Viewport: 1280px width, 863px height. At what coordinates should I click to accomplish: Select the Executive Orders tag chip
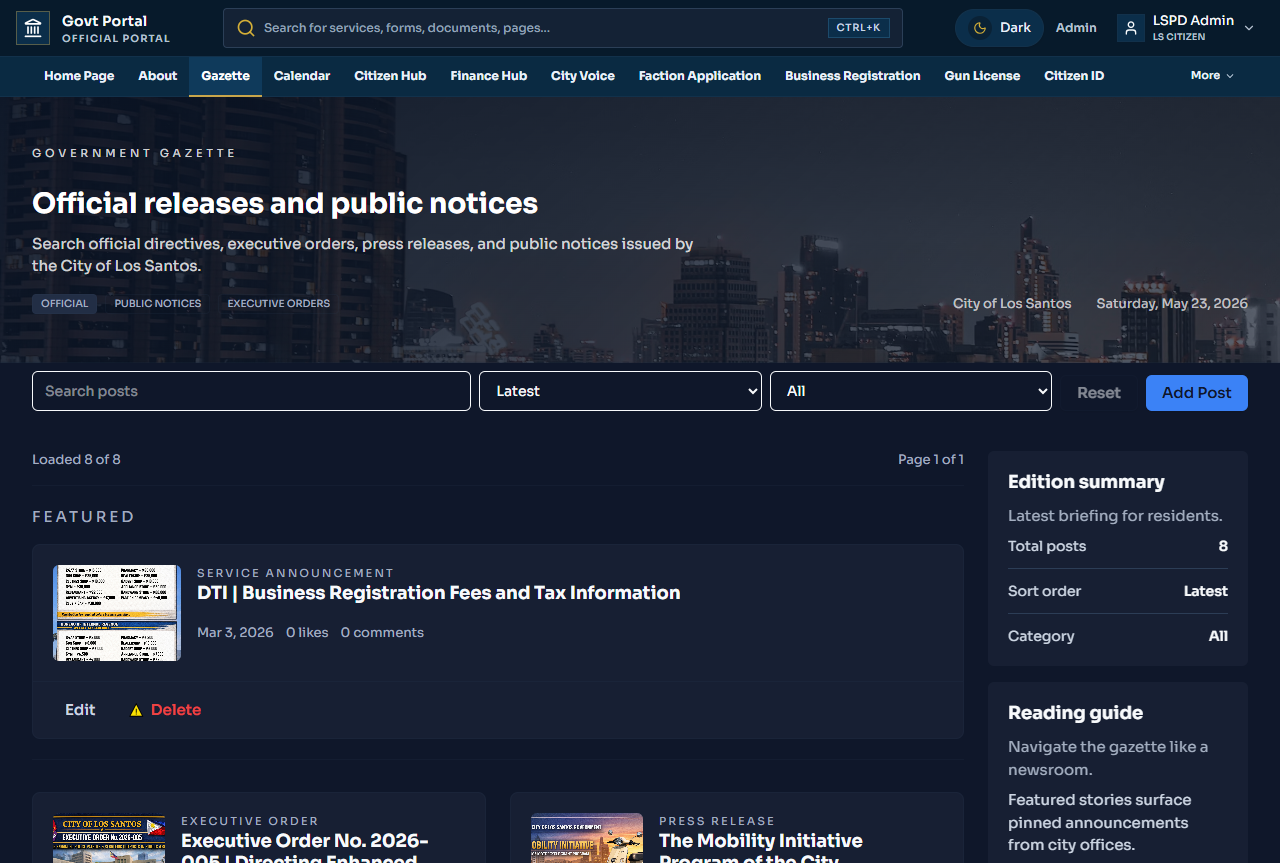(279, 304)
